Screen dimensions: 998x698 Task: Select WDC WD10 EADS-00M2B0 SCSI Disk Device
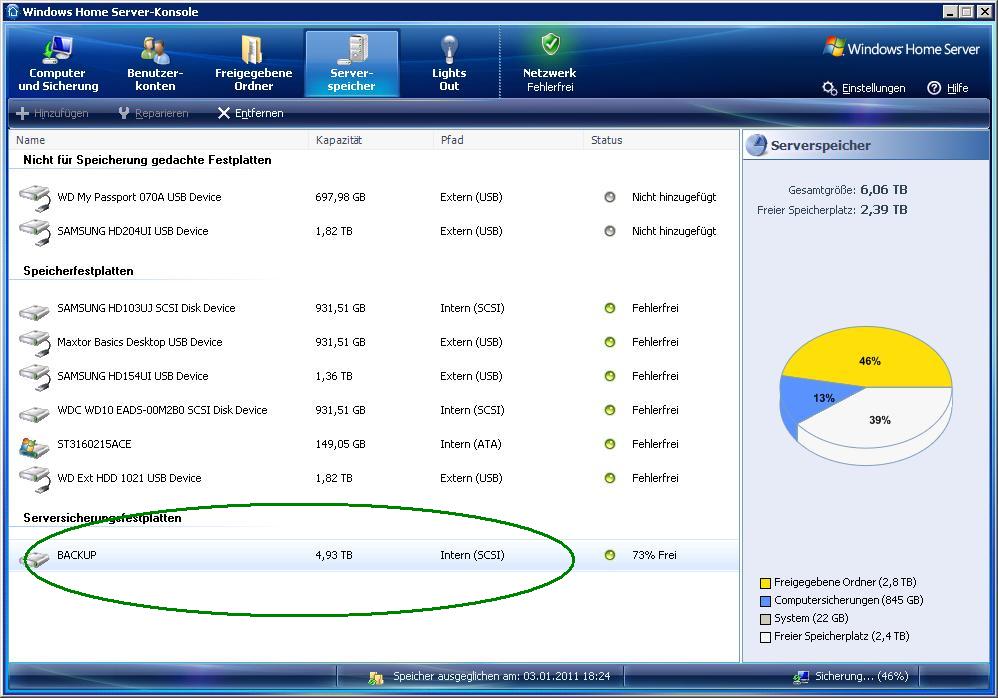162,410
